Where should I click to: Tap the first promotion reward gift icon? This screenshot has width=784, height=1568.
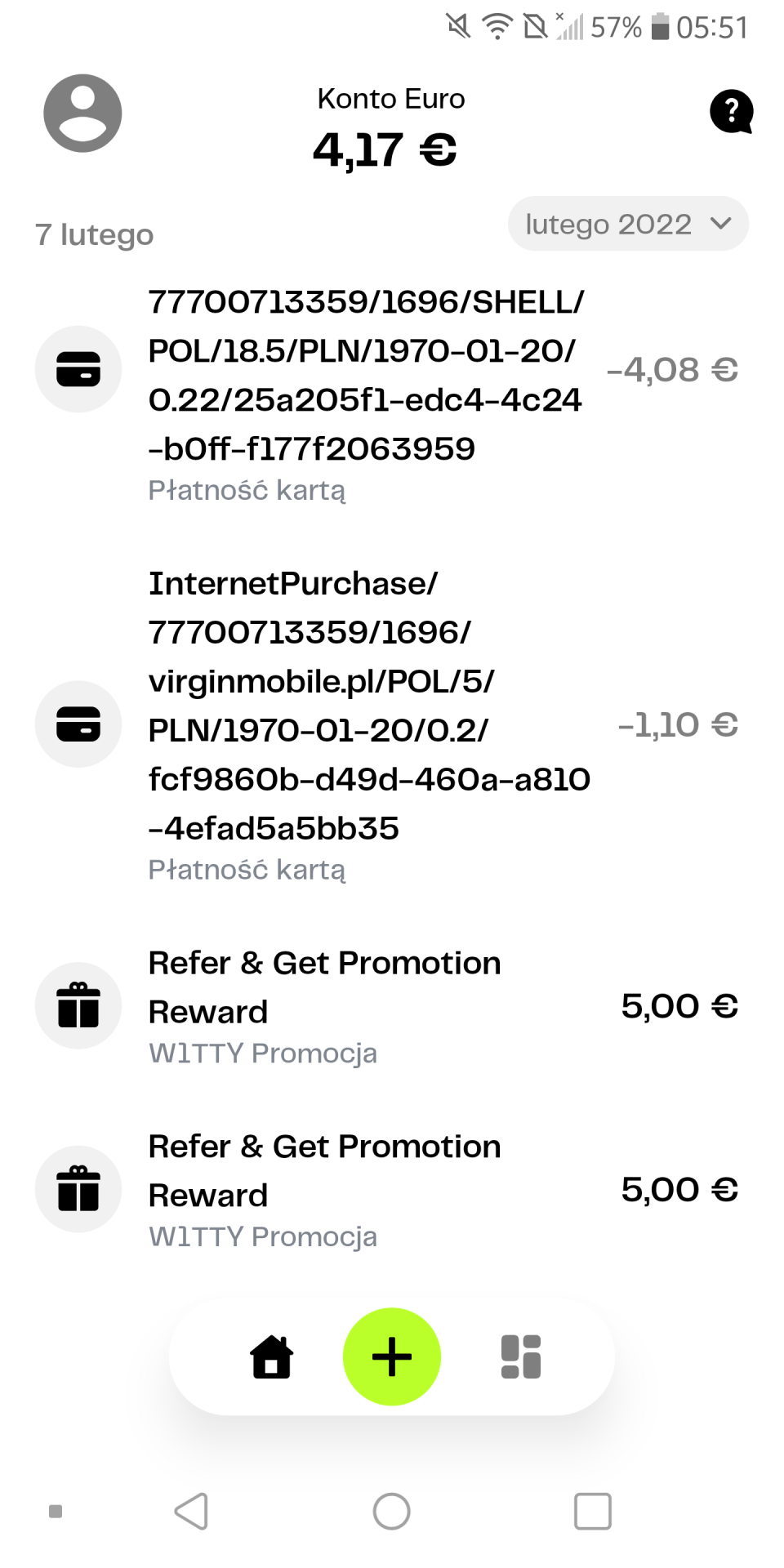[78, 1005]
